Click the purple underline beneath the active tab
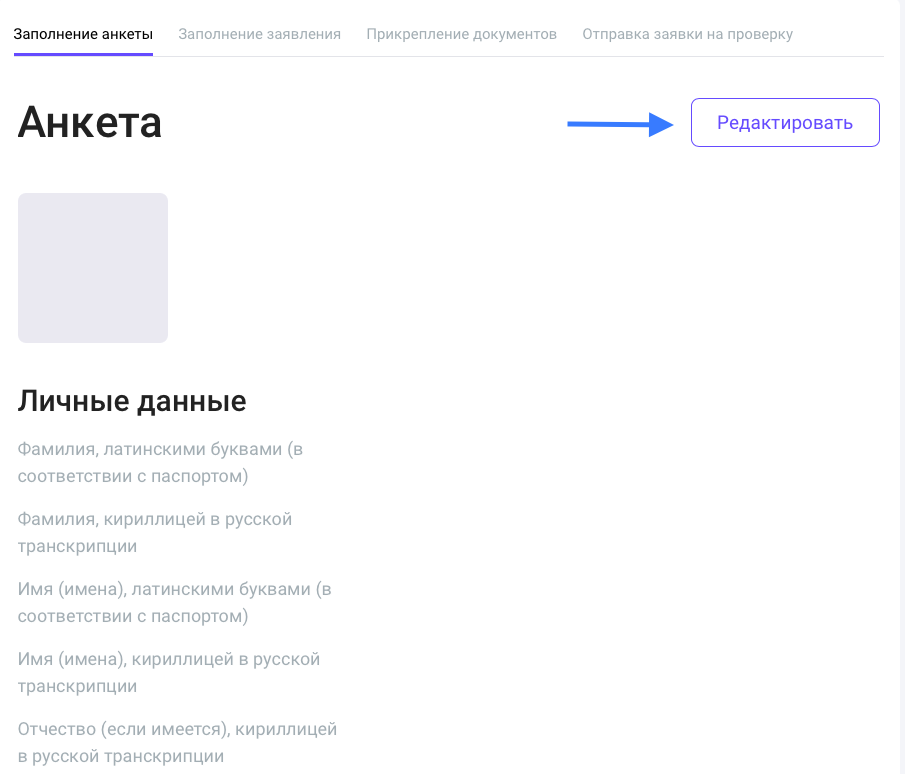Screen dimensions: 905x774 (83, 54)
